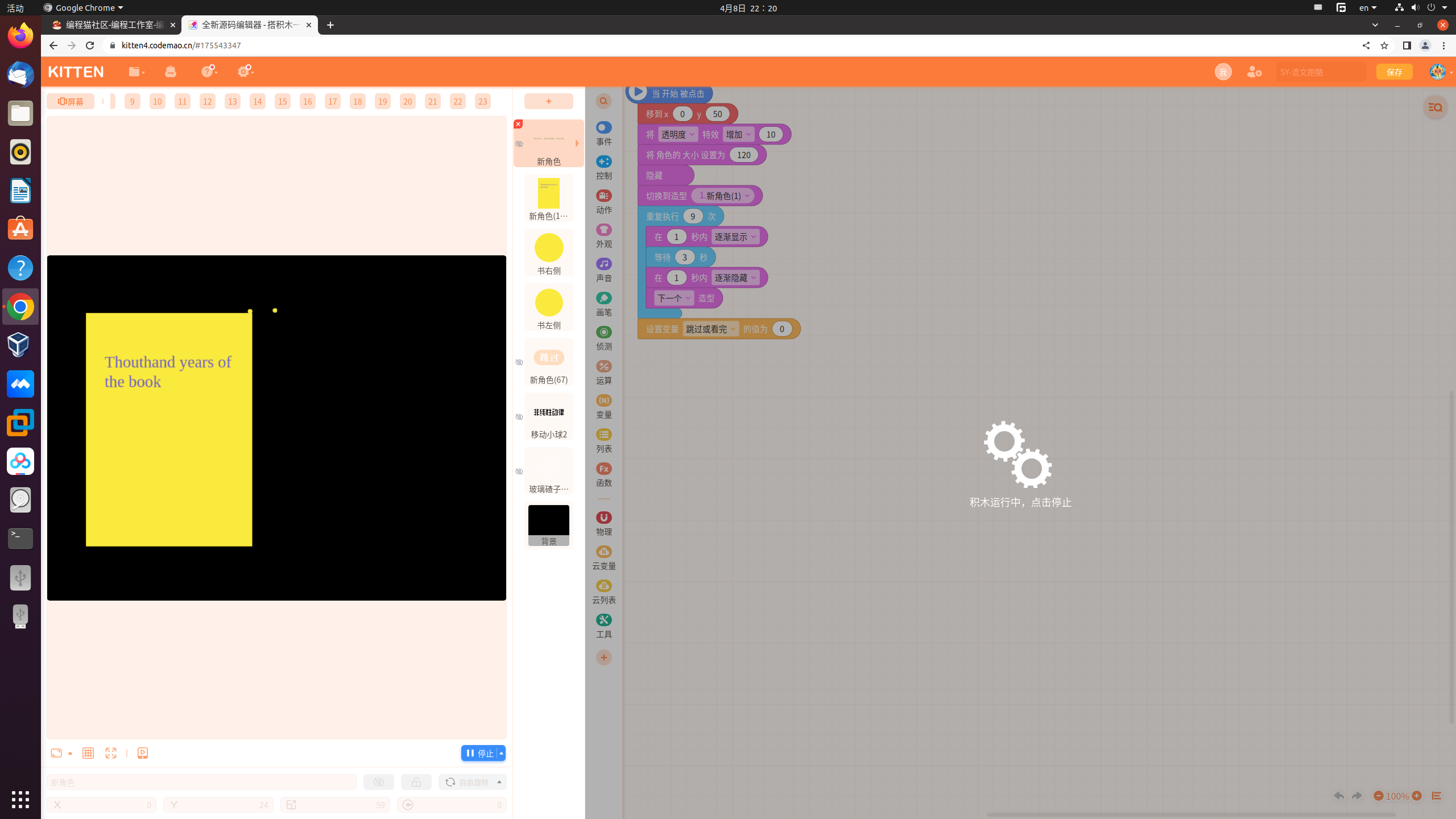Toggle the sprite lock button
This screenshot has width=1456, height=819.
point(416,782)
